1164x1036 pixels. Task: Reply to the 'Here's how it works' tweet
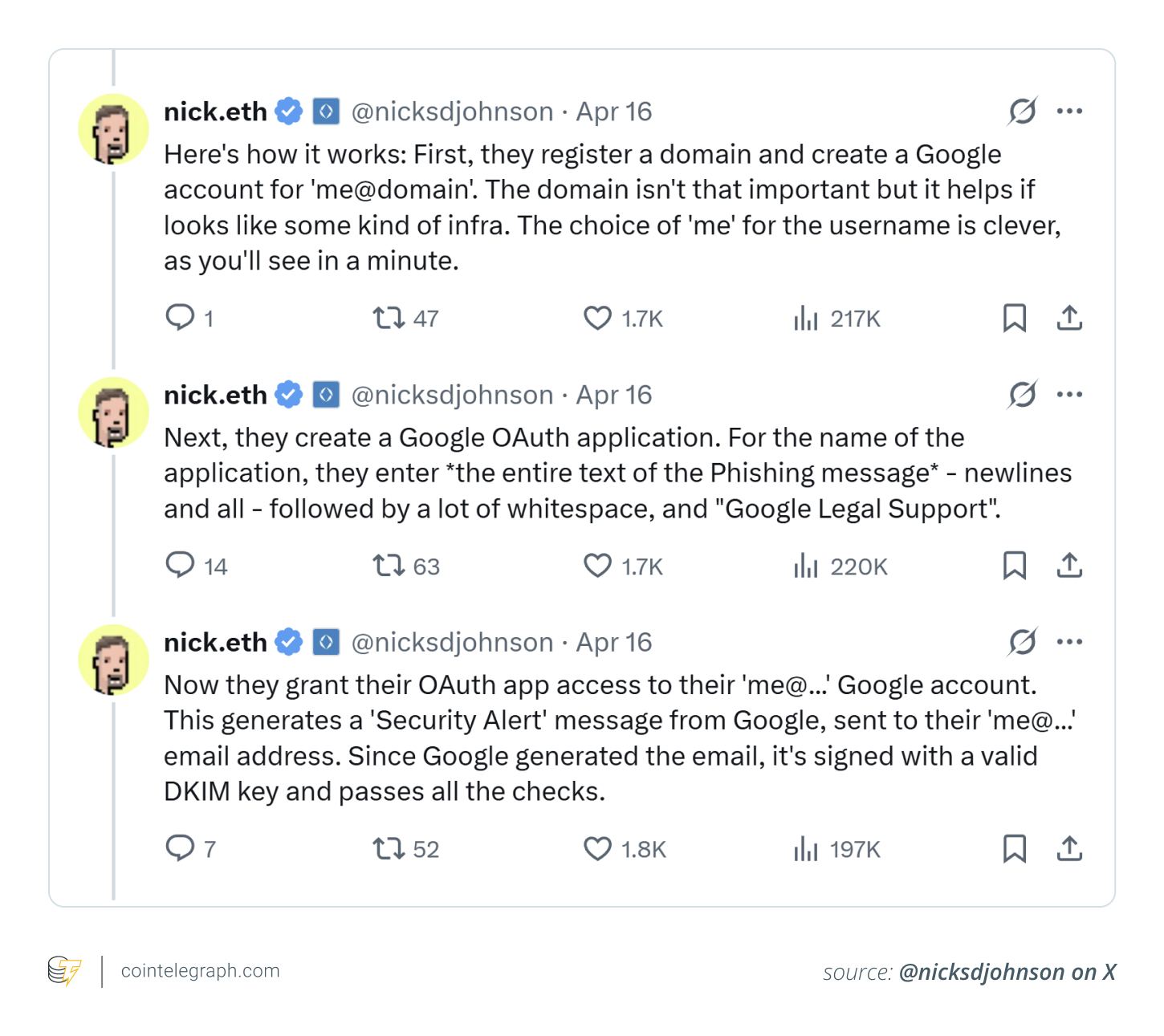[x=180, y=318]
